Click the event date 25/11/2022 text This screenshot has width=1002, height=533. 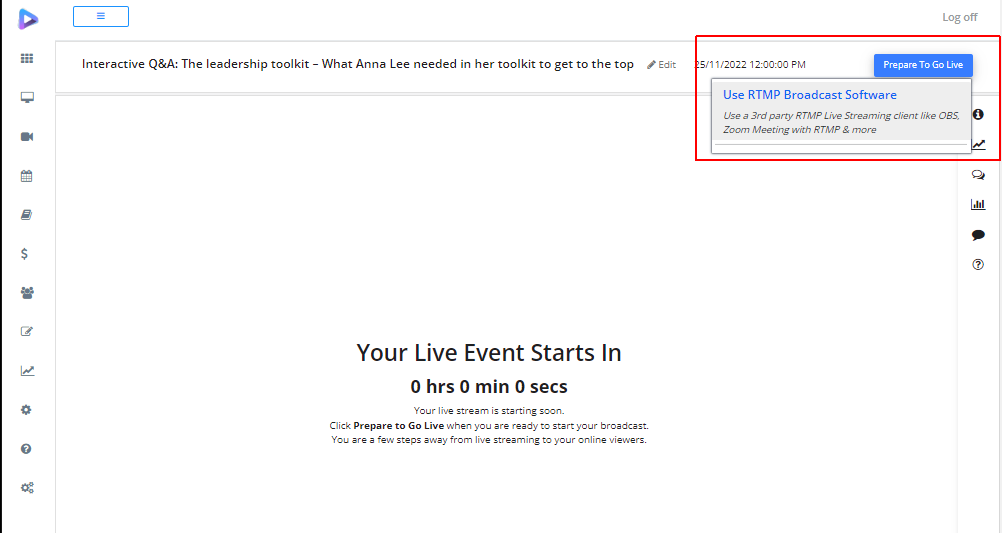(750, 65)
